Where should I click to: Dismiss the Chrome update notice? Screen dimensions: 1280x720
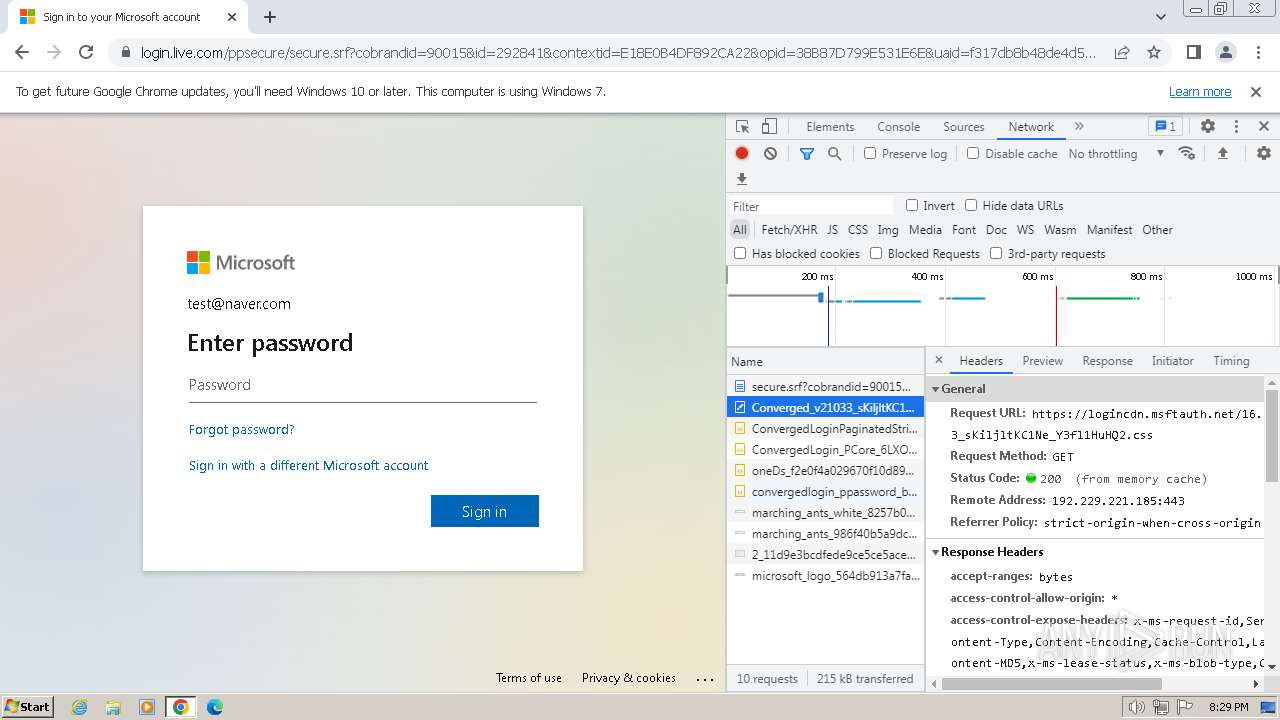point(1256,91)
